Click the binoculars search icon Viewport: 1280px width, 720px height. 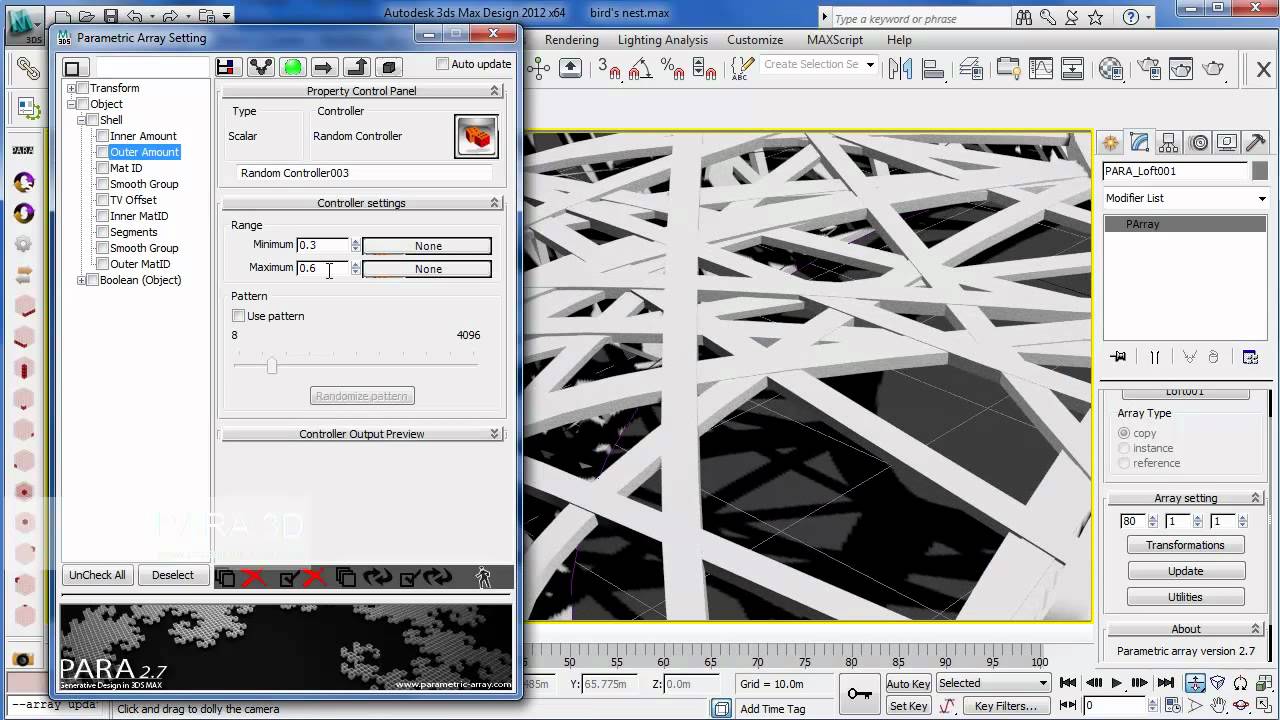click(1022, 17)
